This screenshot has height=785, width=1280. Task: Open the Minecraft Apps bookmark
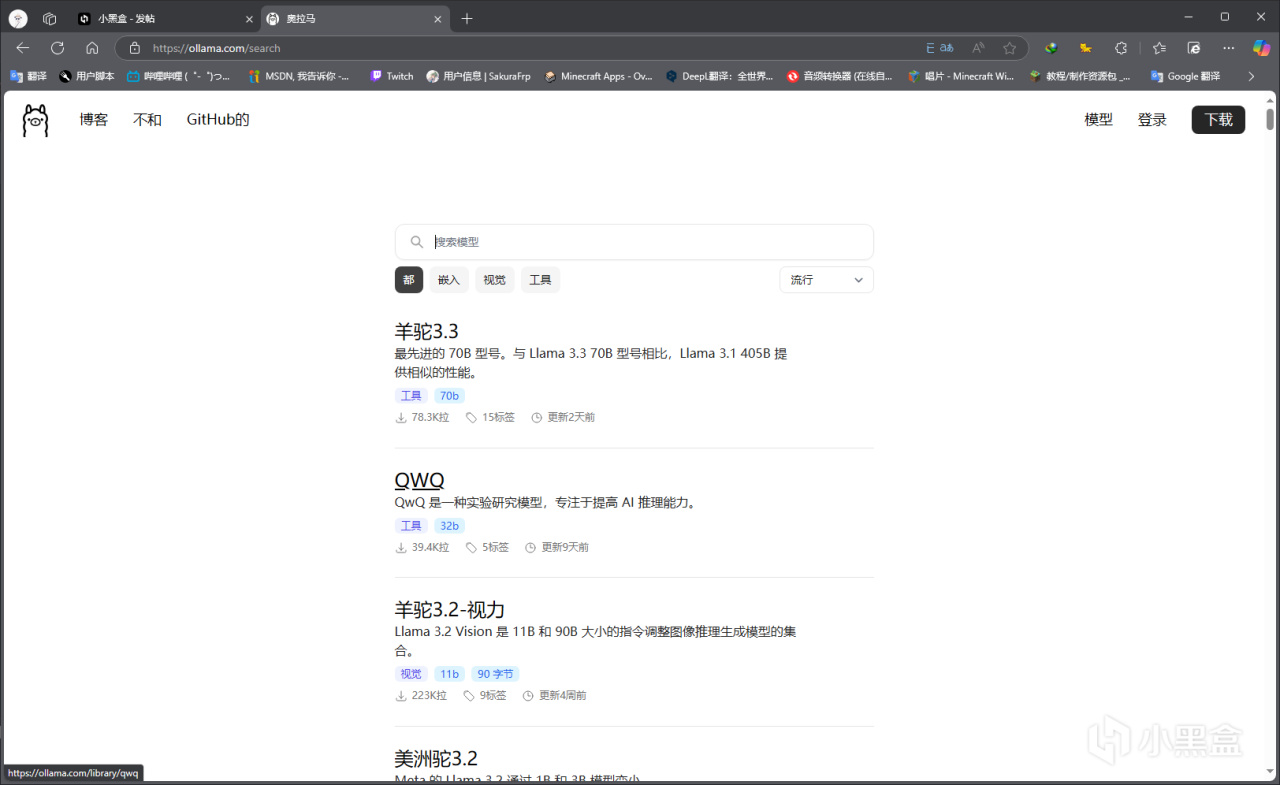[x=598, y=76]
